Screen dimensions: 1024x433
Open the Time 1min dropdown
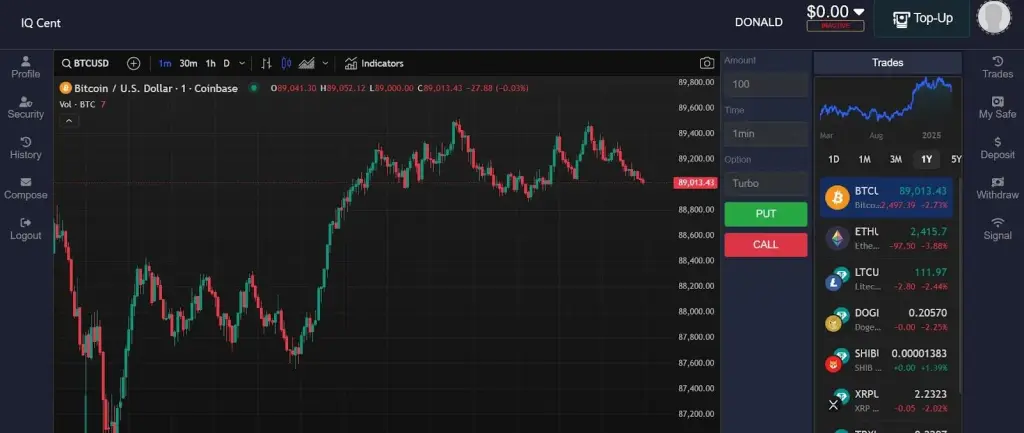[x=766, y=134]
